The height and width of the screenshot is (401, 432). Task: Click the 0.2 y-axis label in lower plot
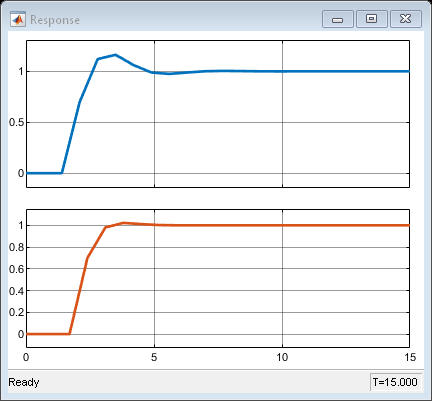(17, 313)
